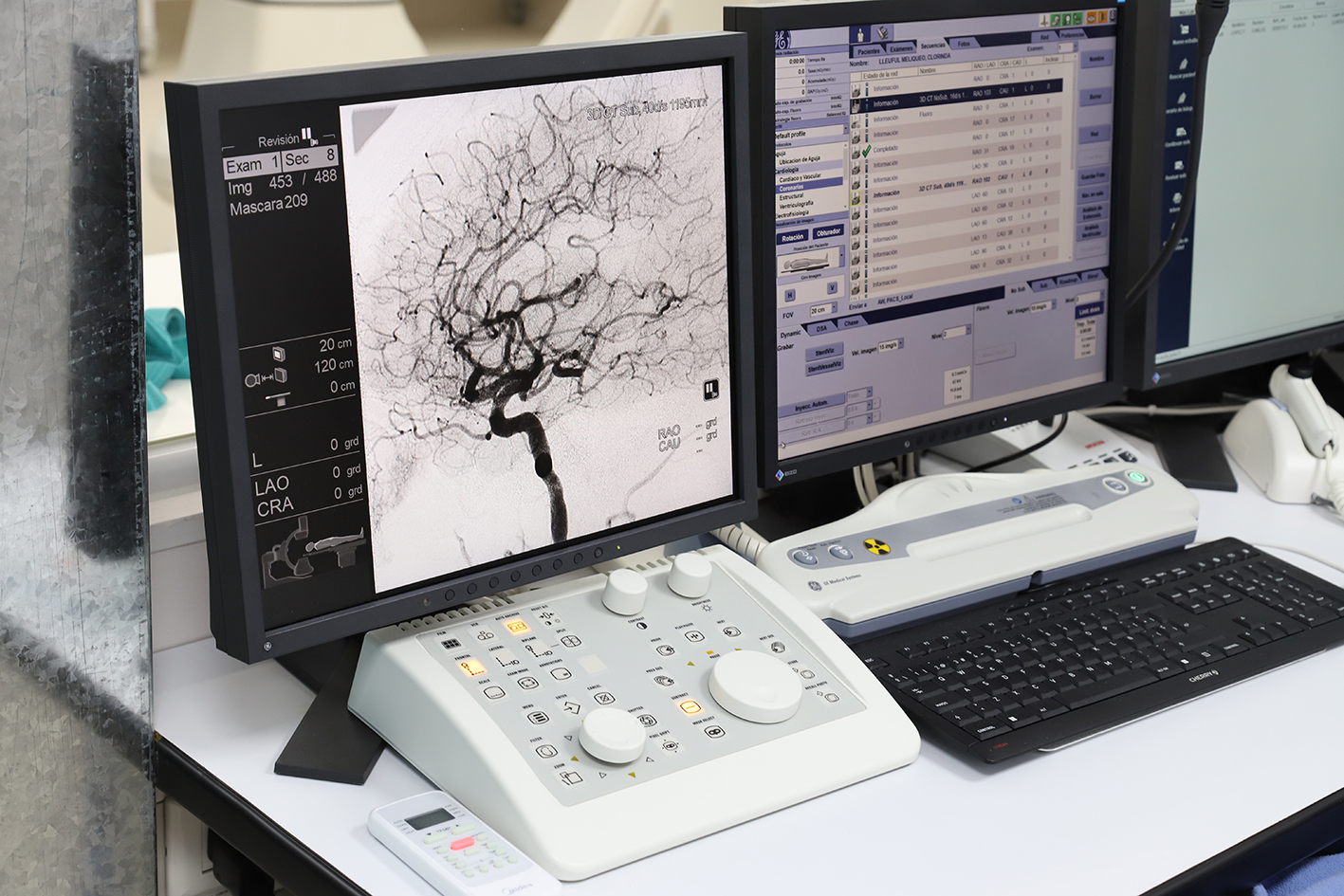Click the pause icon on angiogram image
The image size is (1344, 896).
click(x=710, y=389)
